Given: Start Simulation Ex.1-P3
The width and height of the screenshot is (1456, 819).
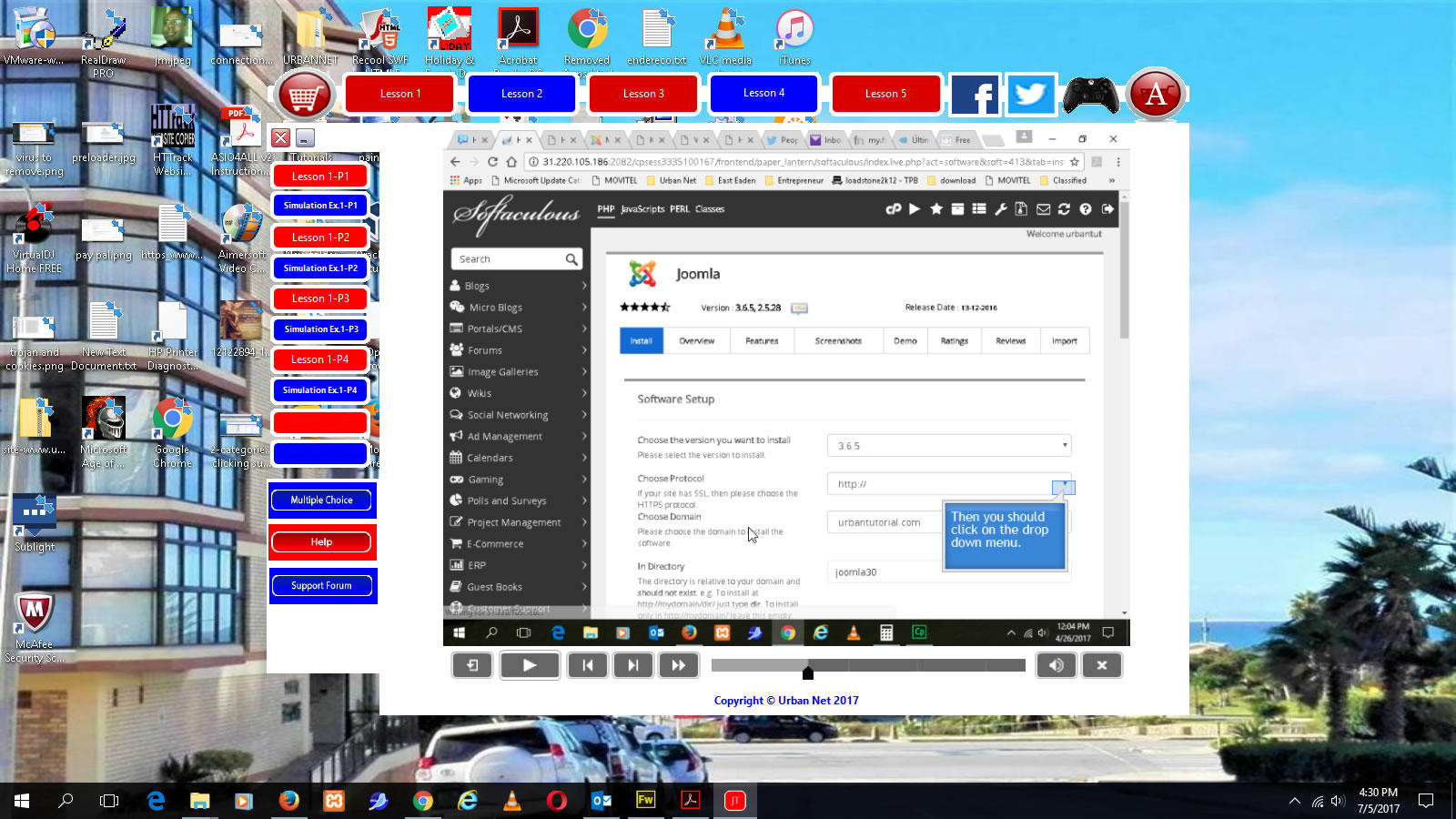Looking at the screenshot, I should click(320, 329).
